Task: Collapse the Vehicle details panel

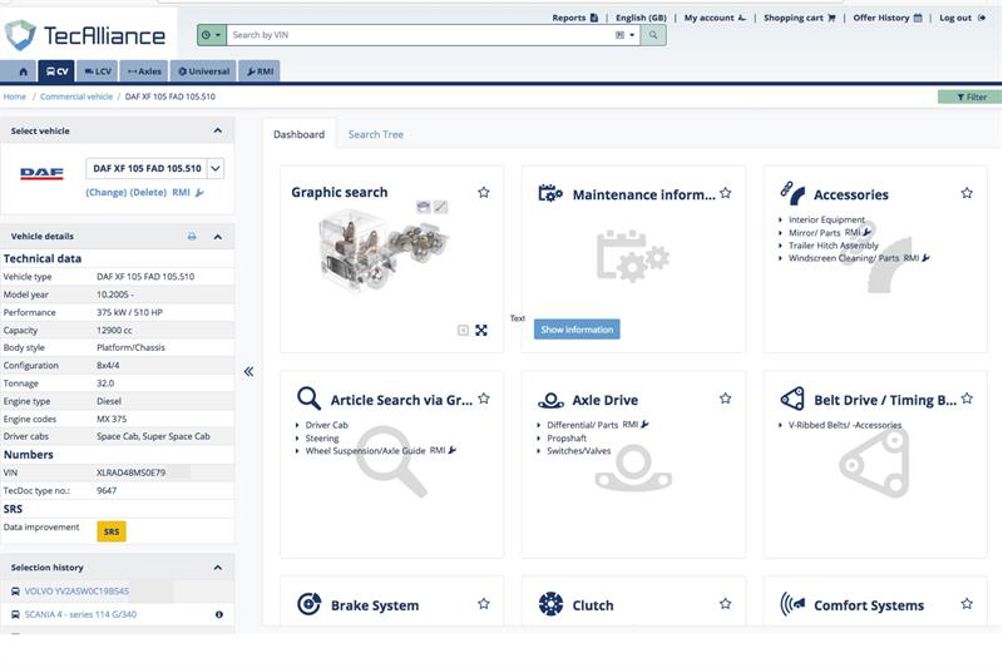Action: click(218, 237)
